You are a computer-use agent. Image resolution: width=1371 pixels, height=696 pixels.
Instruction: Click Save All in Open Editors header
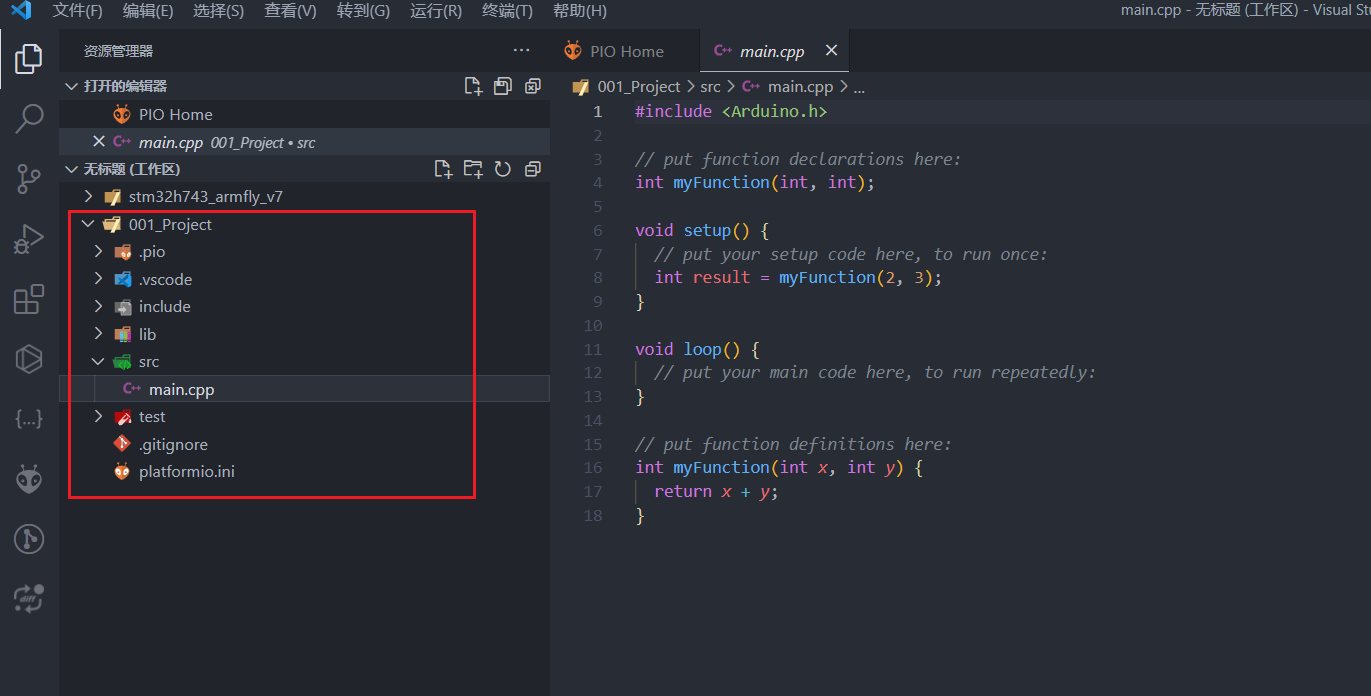tap(503, 85)
